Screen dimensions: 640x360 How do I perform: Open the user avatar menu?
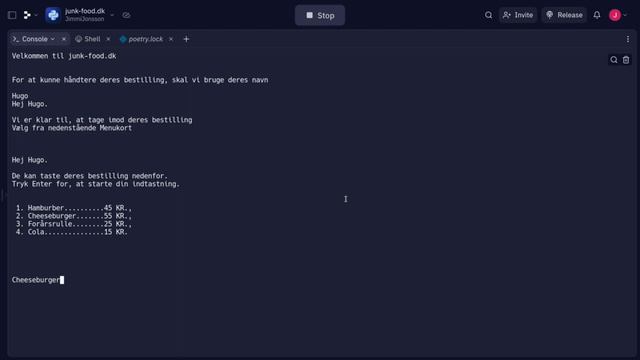point(615,15)
